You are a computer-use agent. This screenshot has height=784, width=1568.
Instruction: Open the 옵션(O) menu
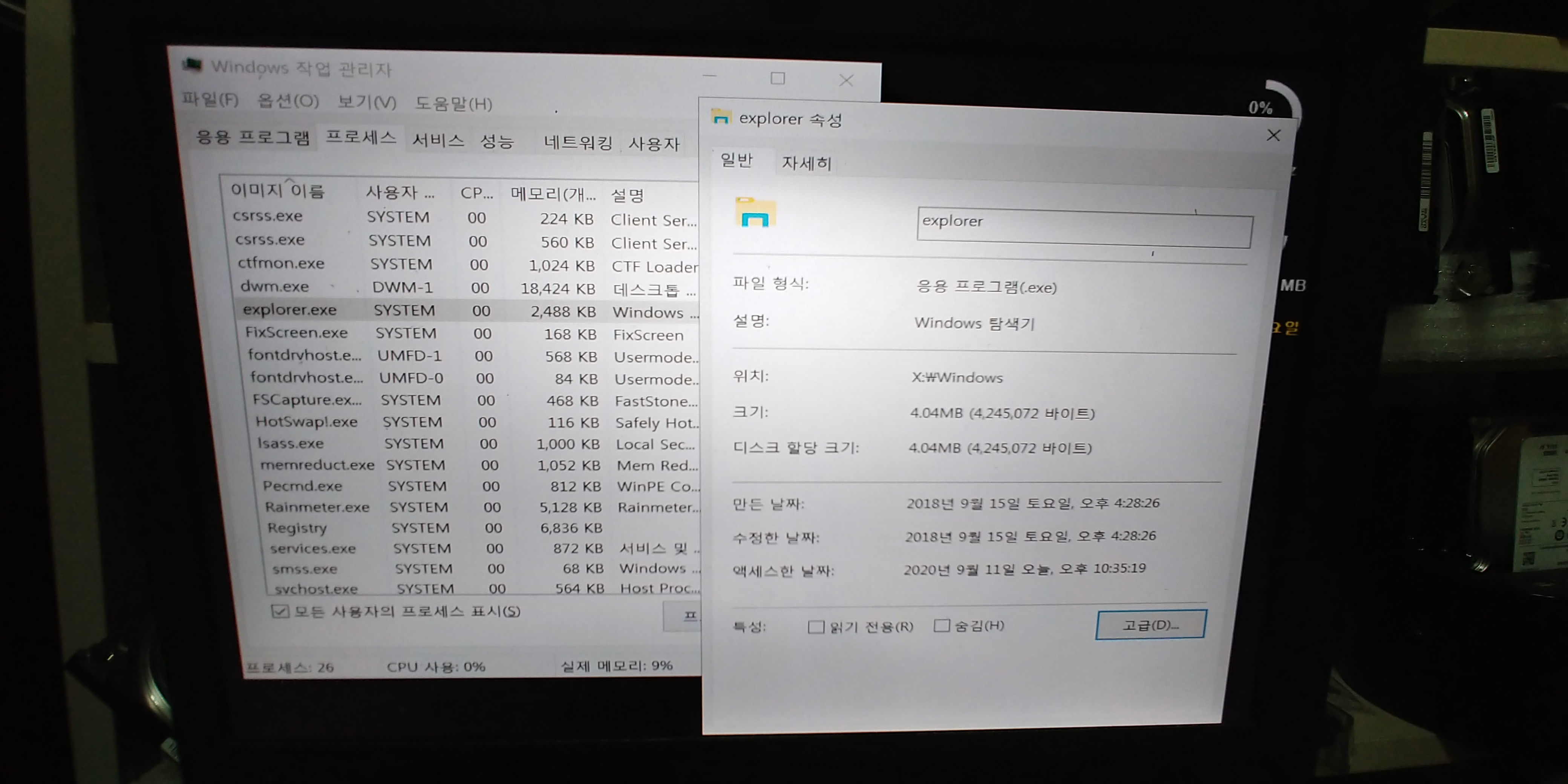288,100
